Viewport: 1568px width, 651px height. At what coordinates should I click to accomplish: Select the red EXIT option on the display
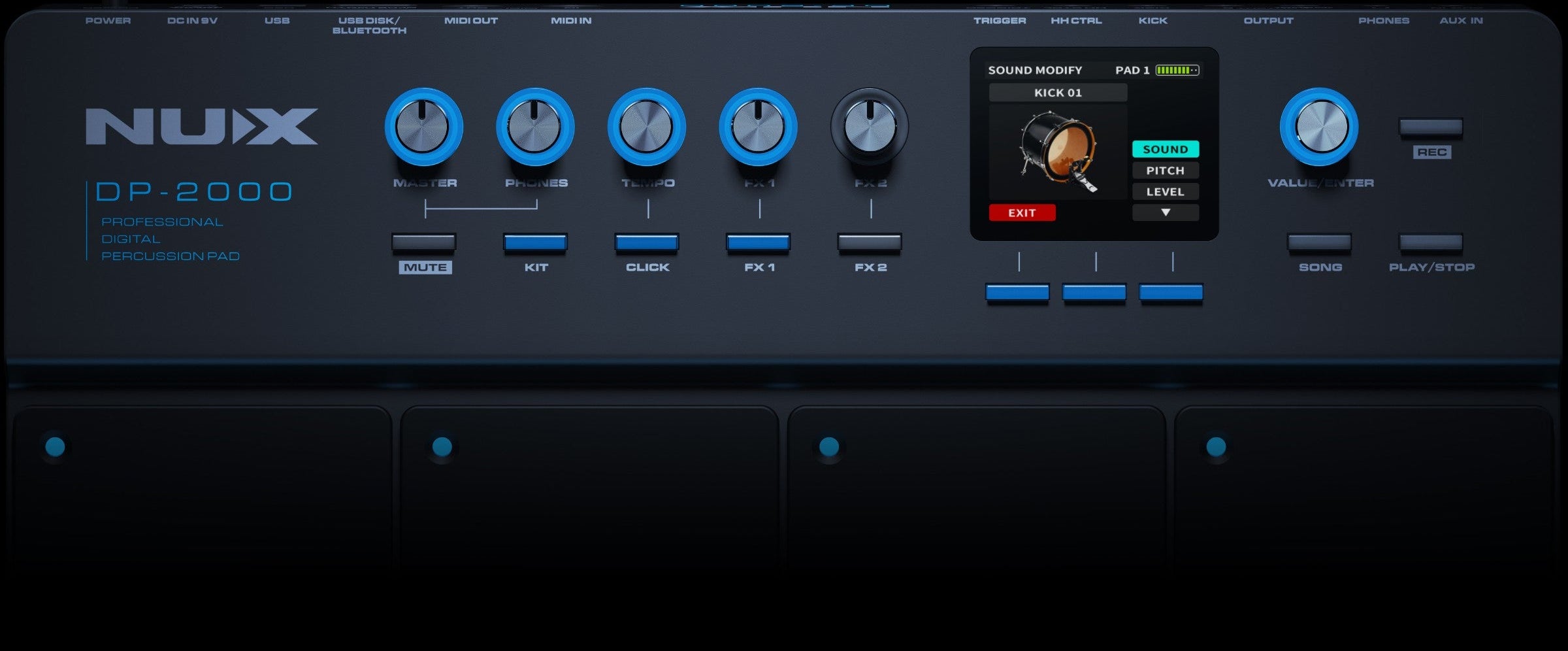point(1022,212)
